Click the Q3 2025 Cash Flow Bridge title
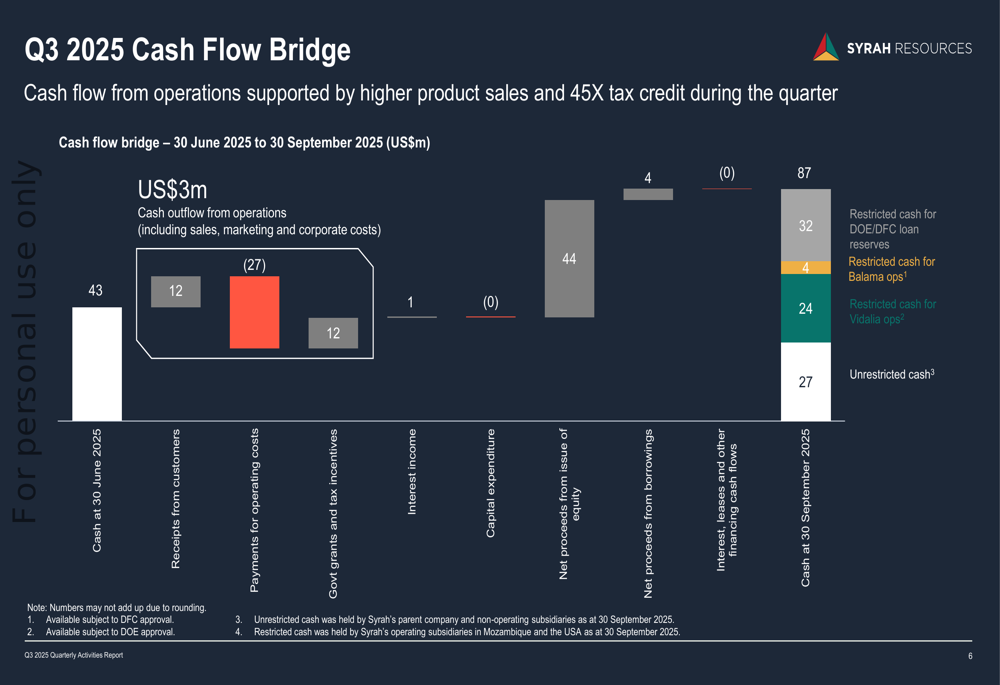The image size is (1000, 685). [x=188, y=49]
